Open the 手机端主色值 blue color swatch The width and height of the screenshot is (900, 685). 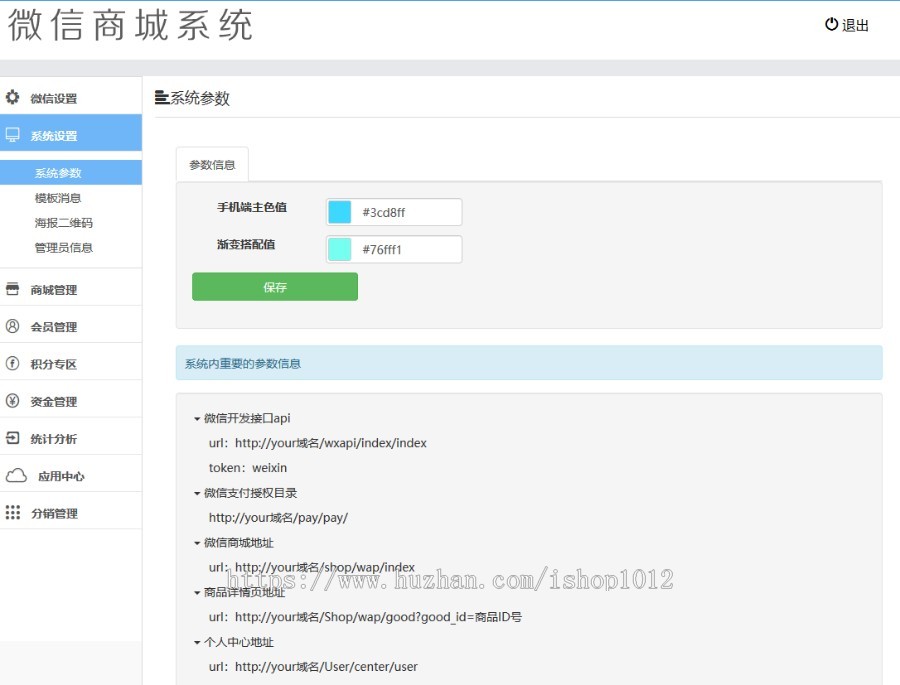(340, 212)
